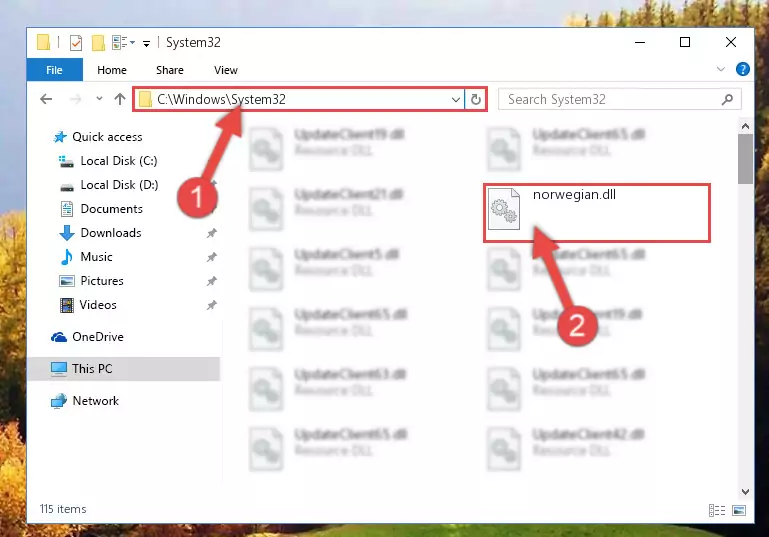Viewport: 769px width, 537px height.
Task: Open the Help question mark icon
Action: click(743, 69)
